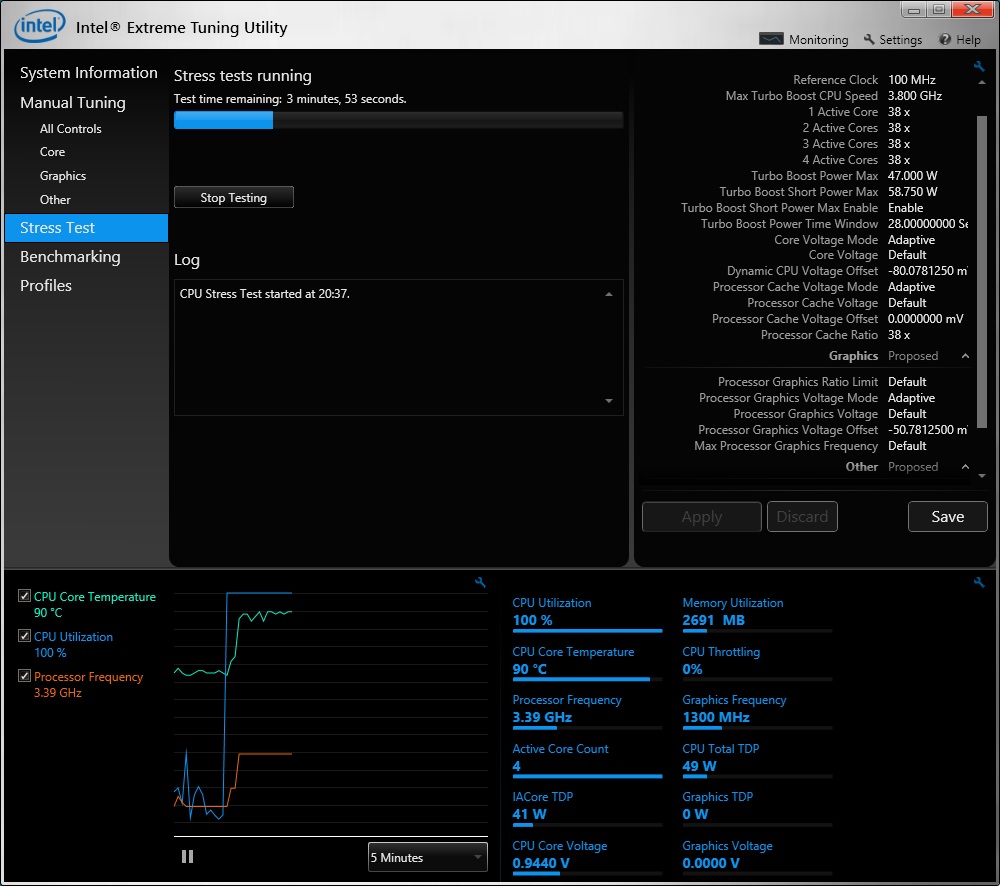Select Core tuning page
Viewport: 1000px width, 886px height.
52,152
